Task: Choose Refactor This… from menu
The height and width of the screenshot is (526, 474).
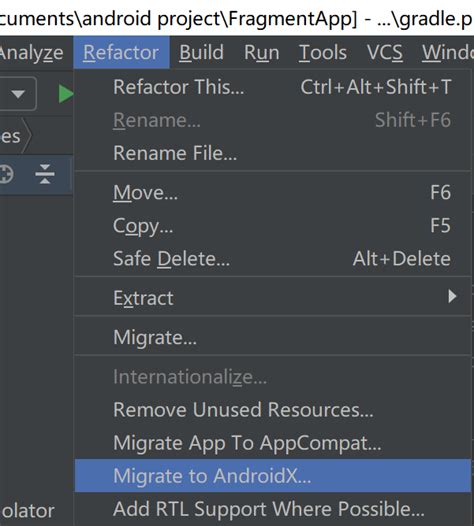Action: [x=272, y=87]
